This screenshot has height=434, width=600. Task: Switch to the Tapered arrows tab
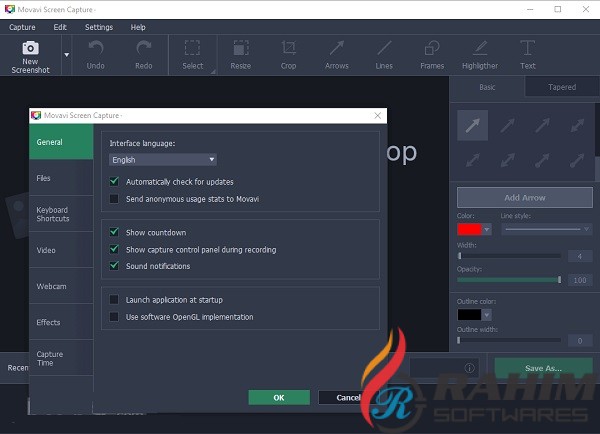tap(562, 87)
